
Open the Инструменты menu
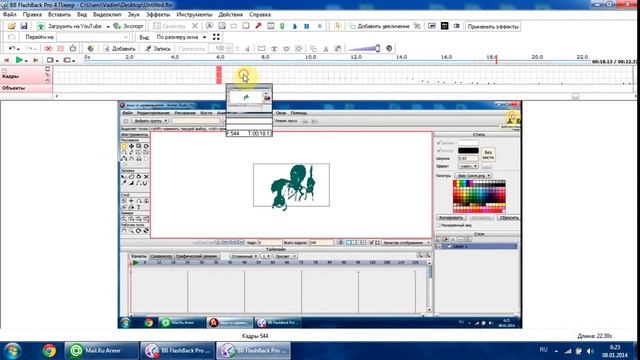point(194,15)
